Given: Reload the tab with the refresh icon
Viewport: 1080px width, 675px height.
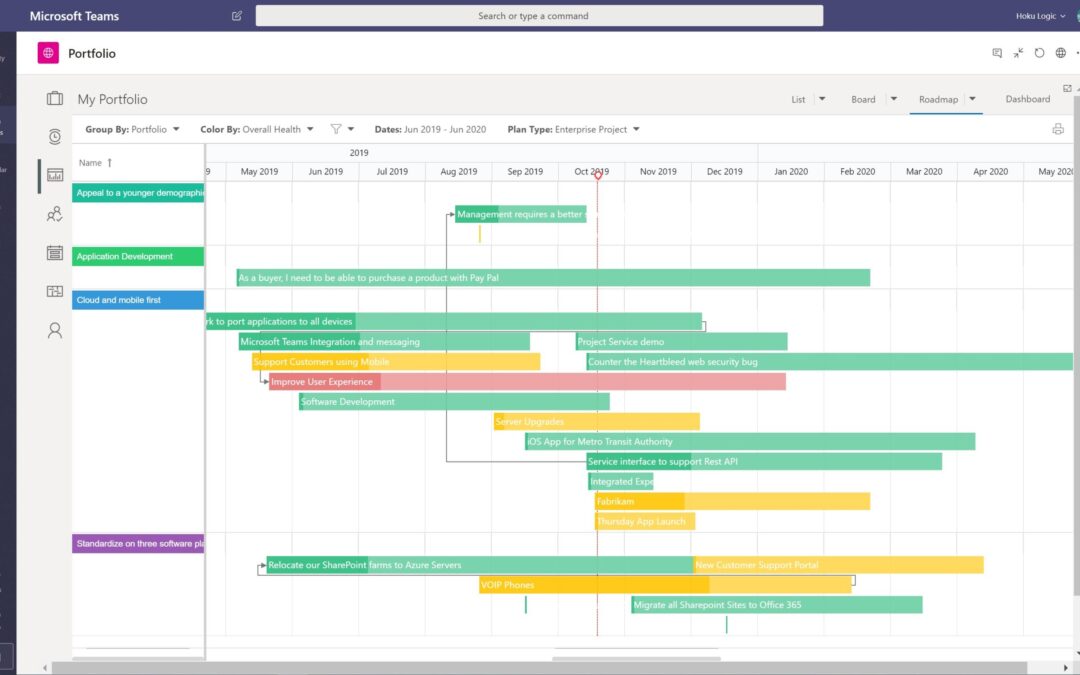Looking at the screenshot, I should 1039,53.
